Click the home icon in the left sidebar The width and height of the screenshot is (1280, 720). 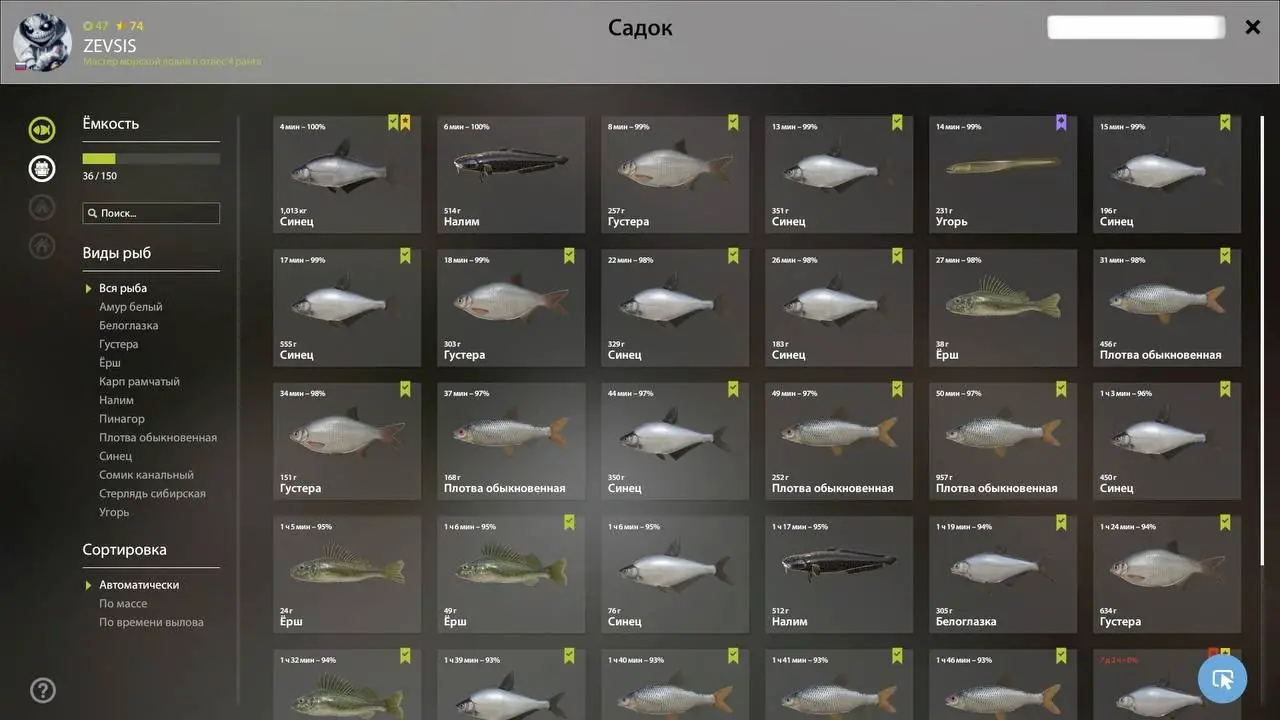pos(42,245)
